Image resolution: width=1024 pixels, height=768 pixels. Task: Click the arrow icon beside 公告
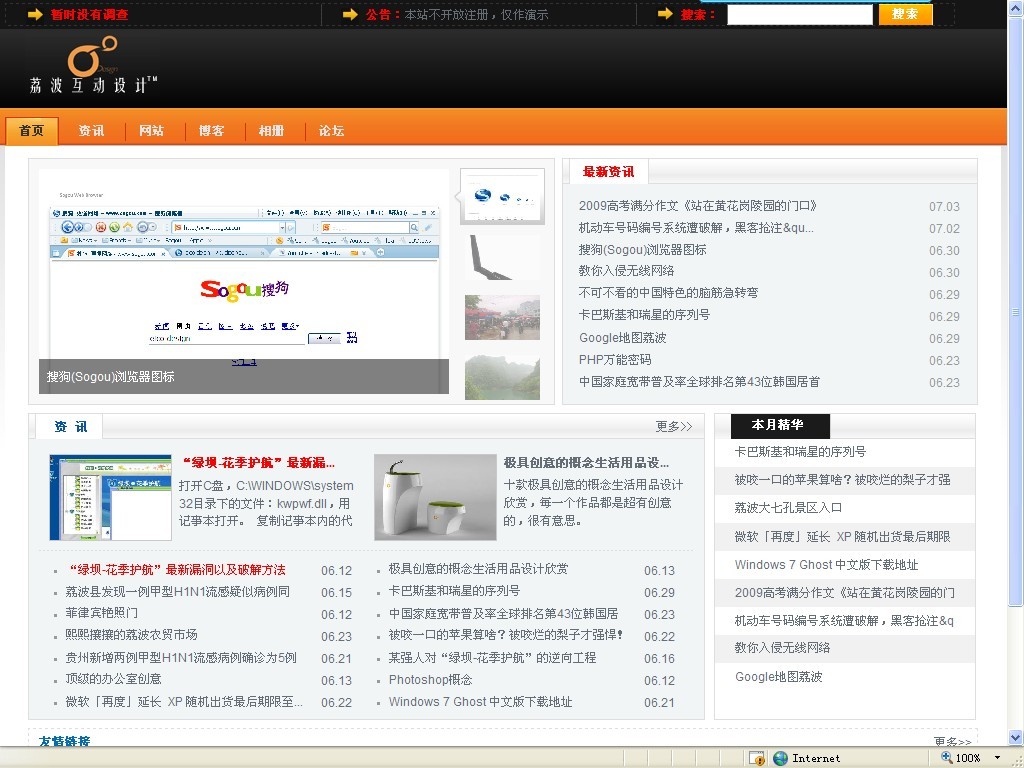[350, 14]
